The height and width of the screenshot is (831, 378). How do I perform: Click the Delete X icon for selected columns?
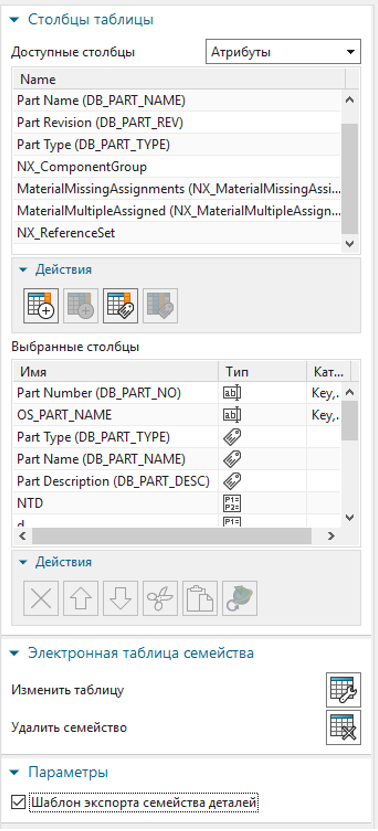point(41,598)
